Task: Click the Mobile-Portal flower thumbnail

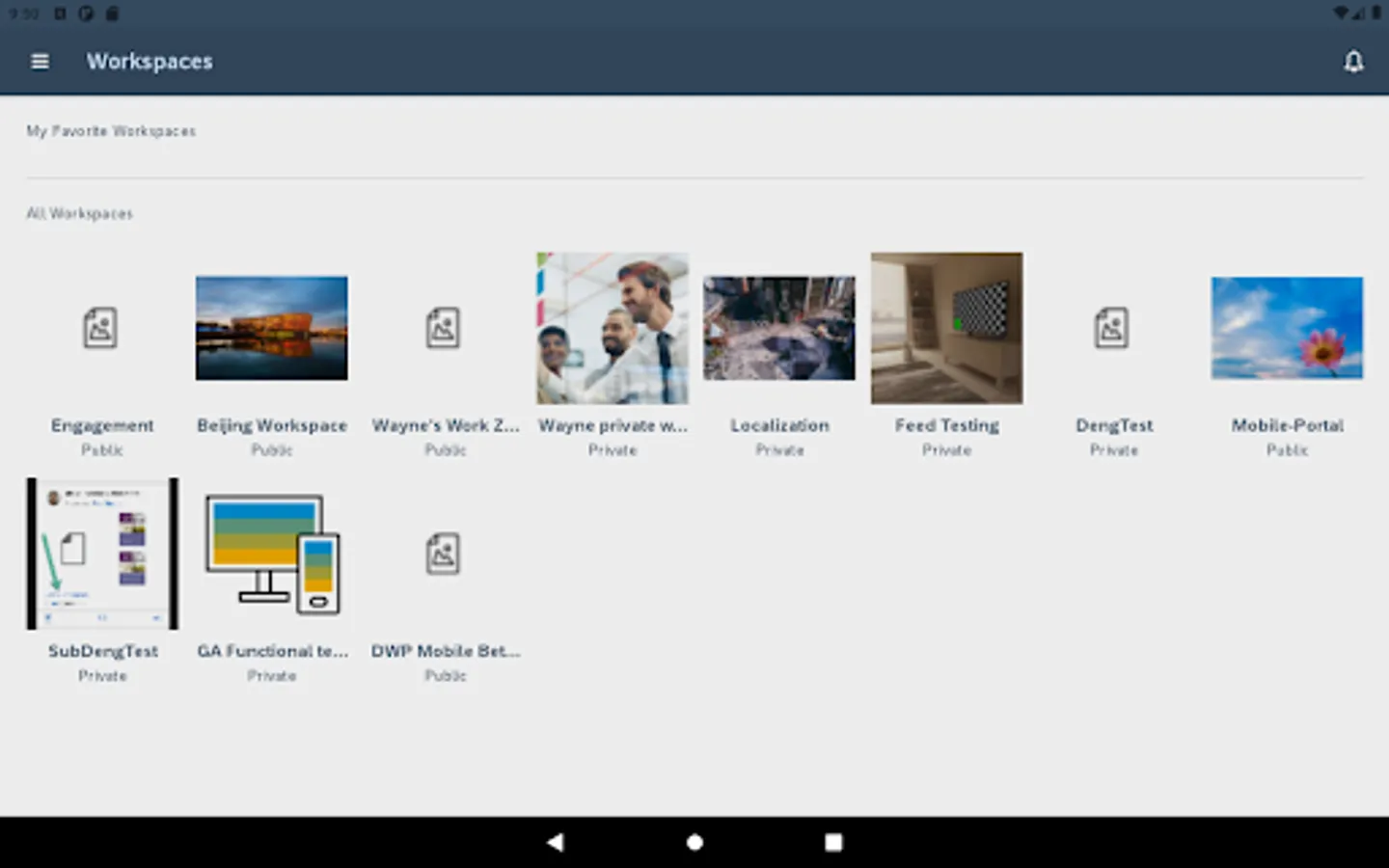Action: 1287,328
